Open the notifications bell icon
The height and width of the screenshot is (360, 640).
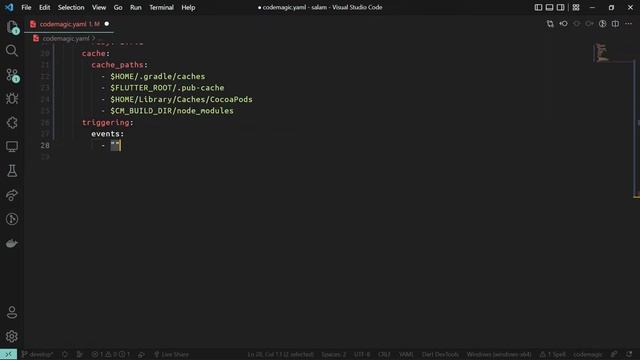click(629, 354)
